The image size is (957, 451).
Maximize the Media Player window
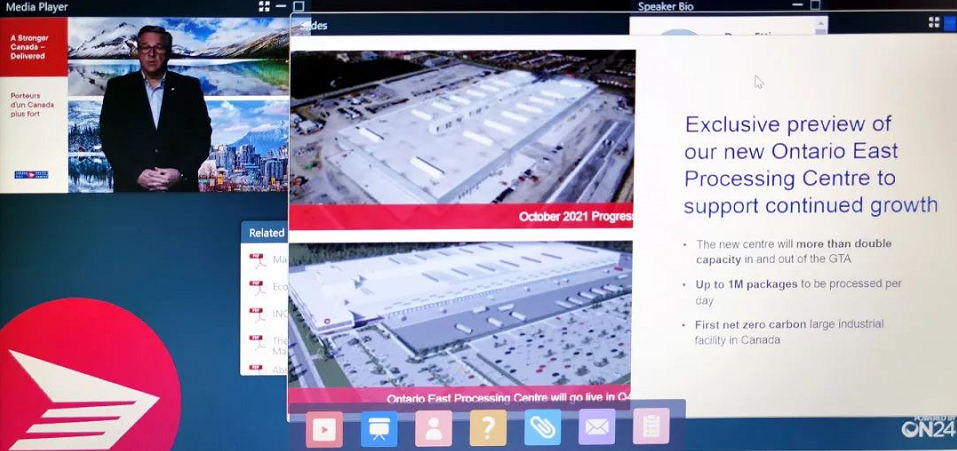coord(298,6)
